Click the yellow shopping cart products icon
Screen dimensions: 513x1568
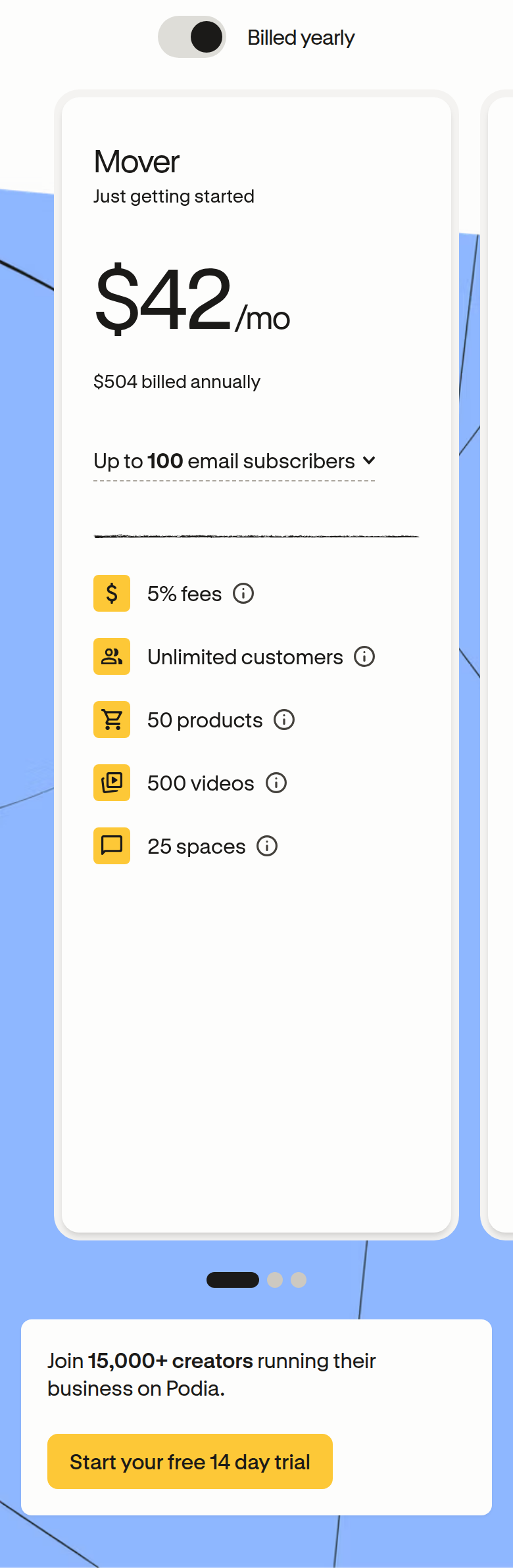pos(112,720)
